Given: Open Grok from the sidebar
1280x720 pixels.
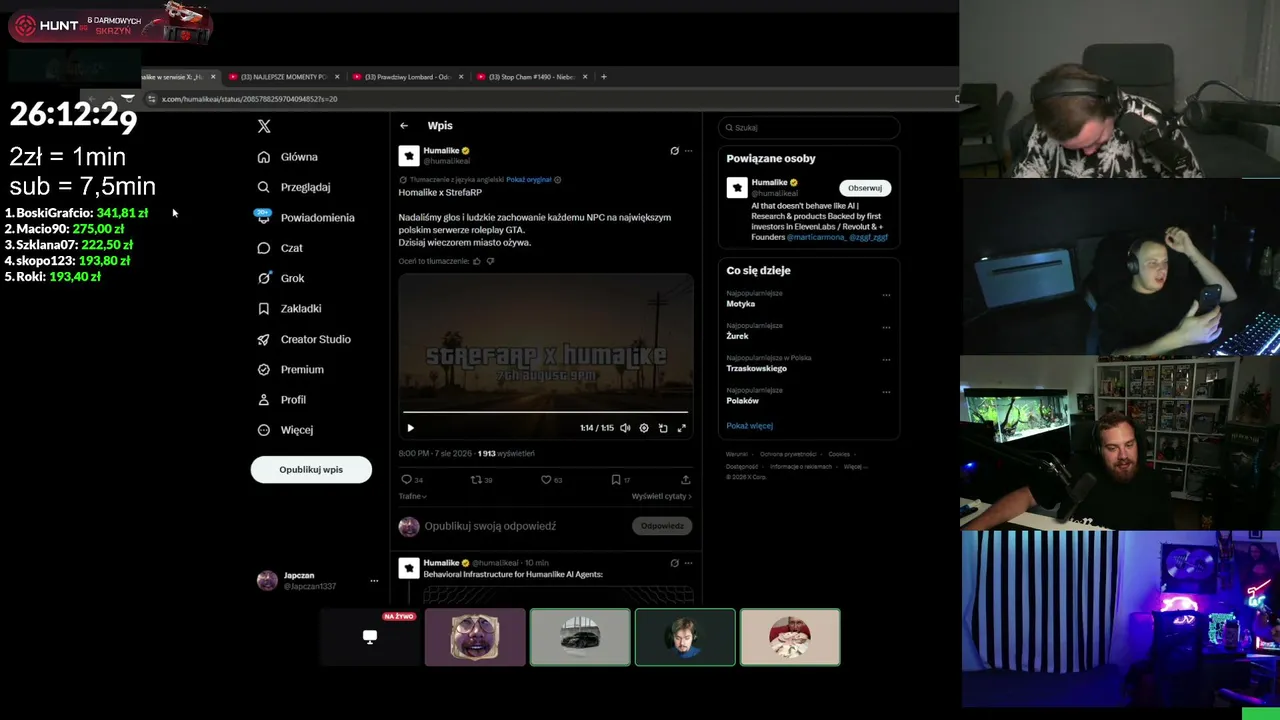Looking at the screenshot, I should pos(281,278).
